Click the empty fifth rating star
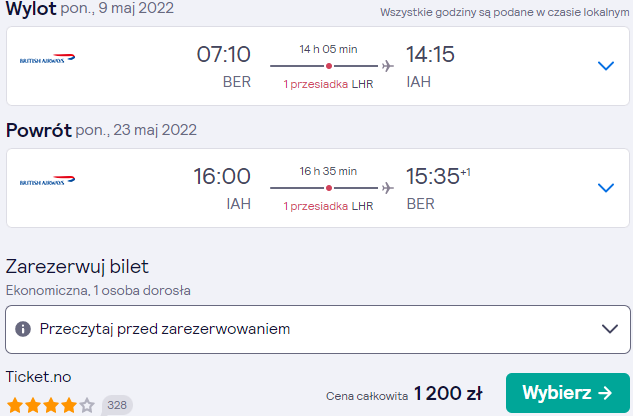The height and width of the screenshot is (416, 633). pyautogui.click(x=87, y=405)
